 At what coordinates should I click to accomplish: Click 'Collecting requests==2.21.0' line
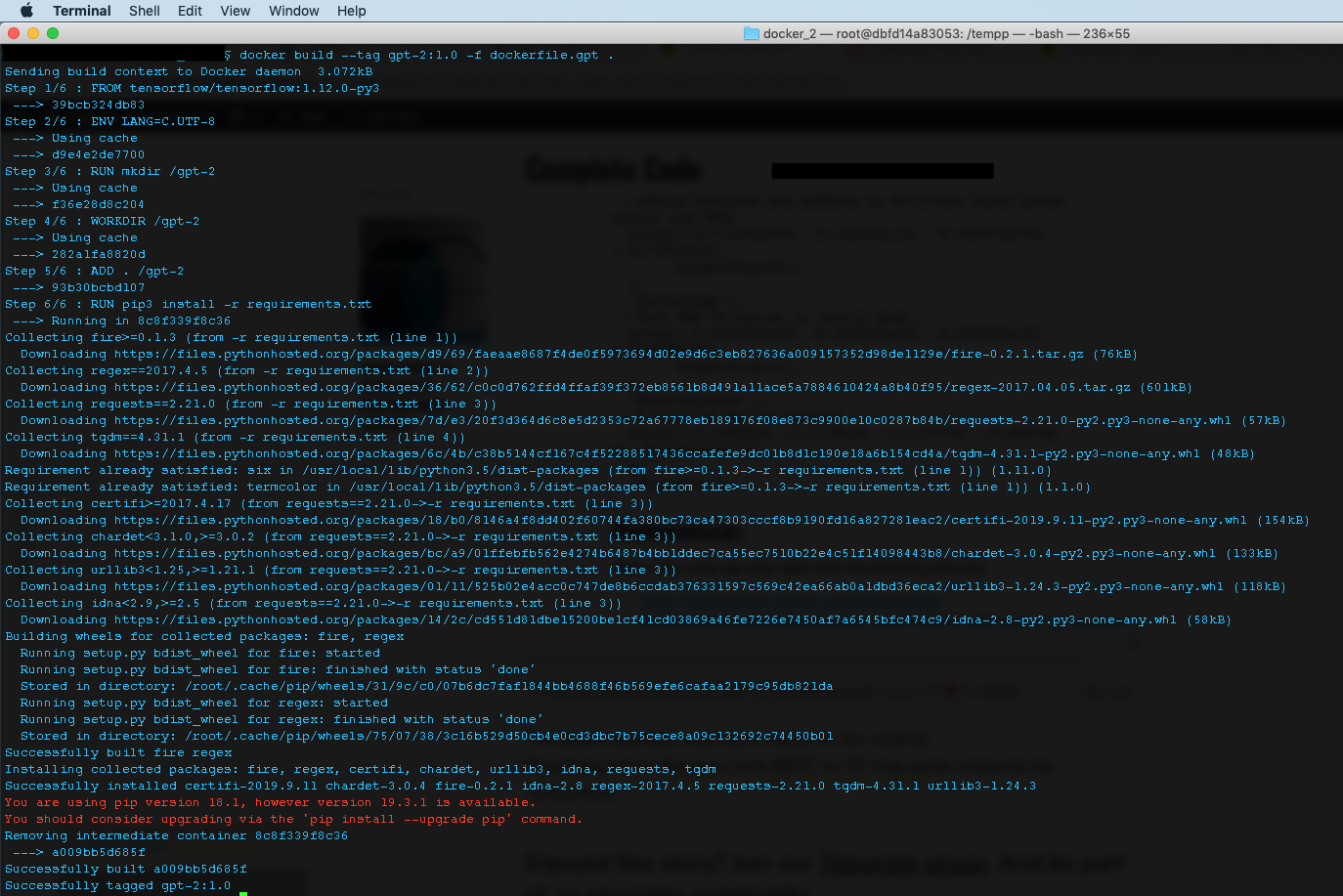click(250, 404)
